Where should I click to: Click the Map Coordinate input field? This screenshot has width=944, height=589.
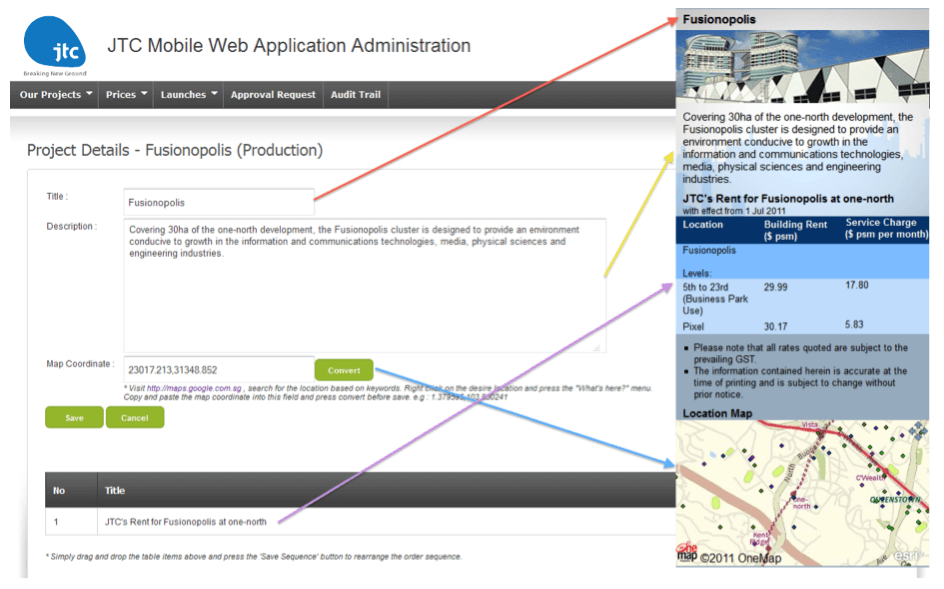point(219,369)
